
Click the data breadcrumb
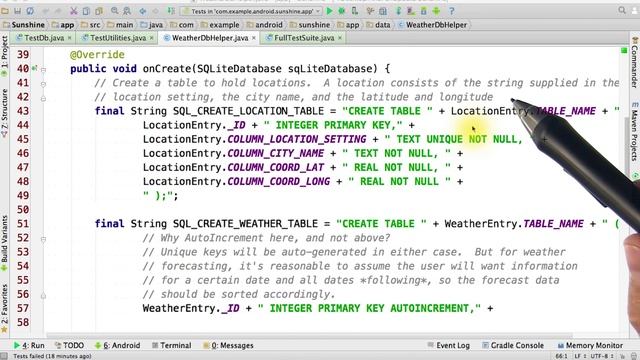378,25
